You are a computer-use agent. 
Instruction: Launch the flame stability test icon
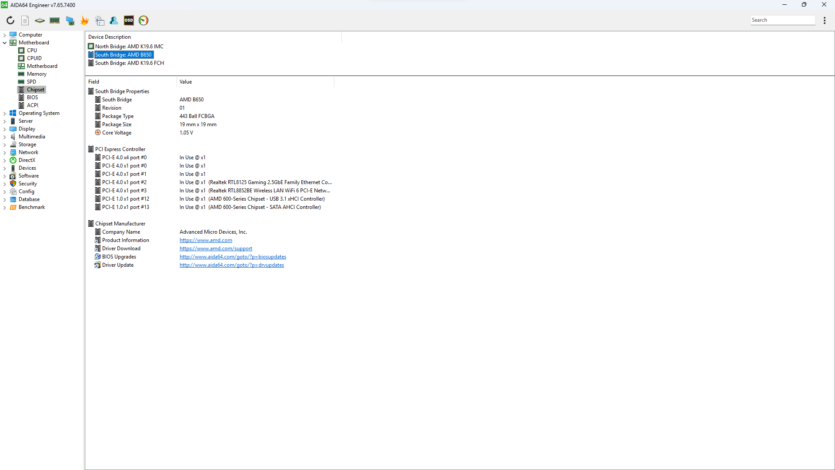coord(84,20)
